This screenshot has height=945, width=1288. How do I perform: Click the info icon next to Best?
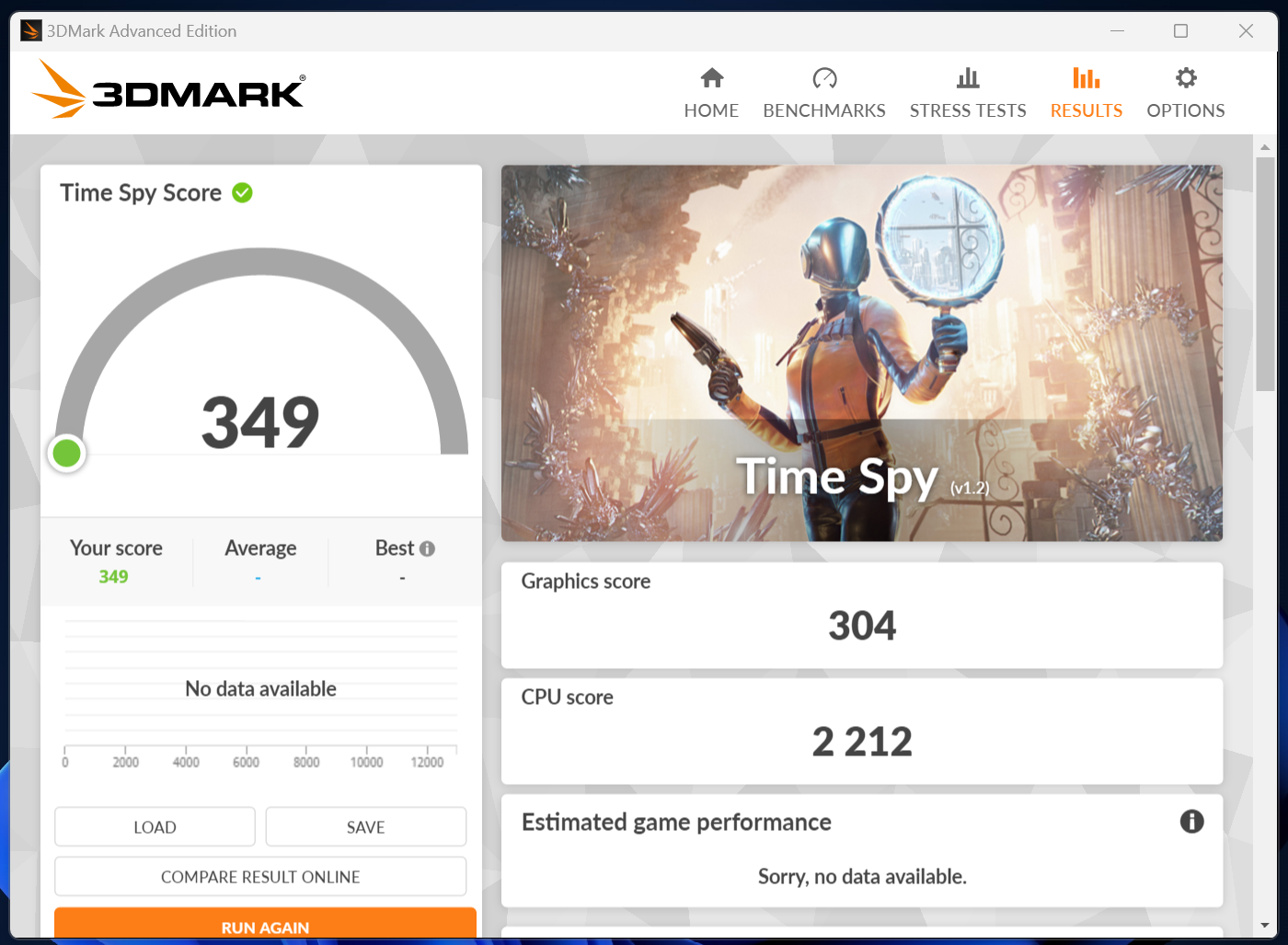click(427, 548)
